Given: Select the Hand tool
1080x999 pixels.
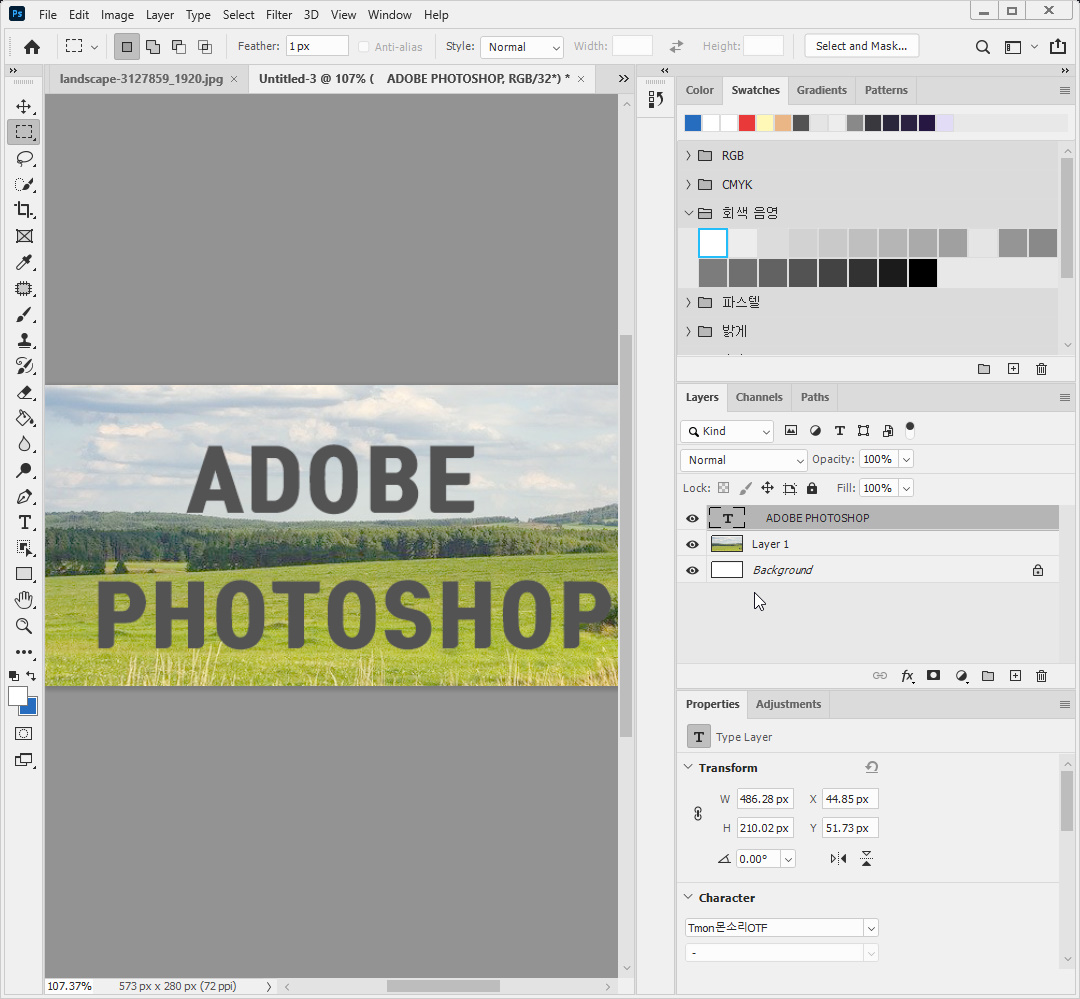Looking at the screenshot, I should 24,600.
